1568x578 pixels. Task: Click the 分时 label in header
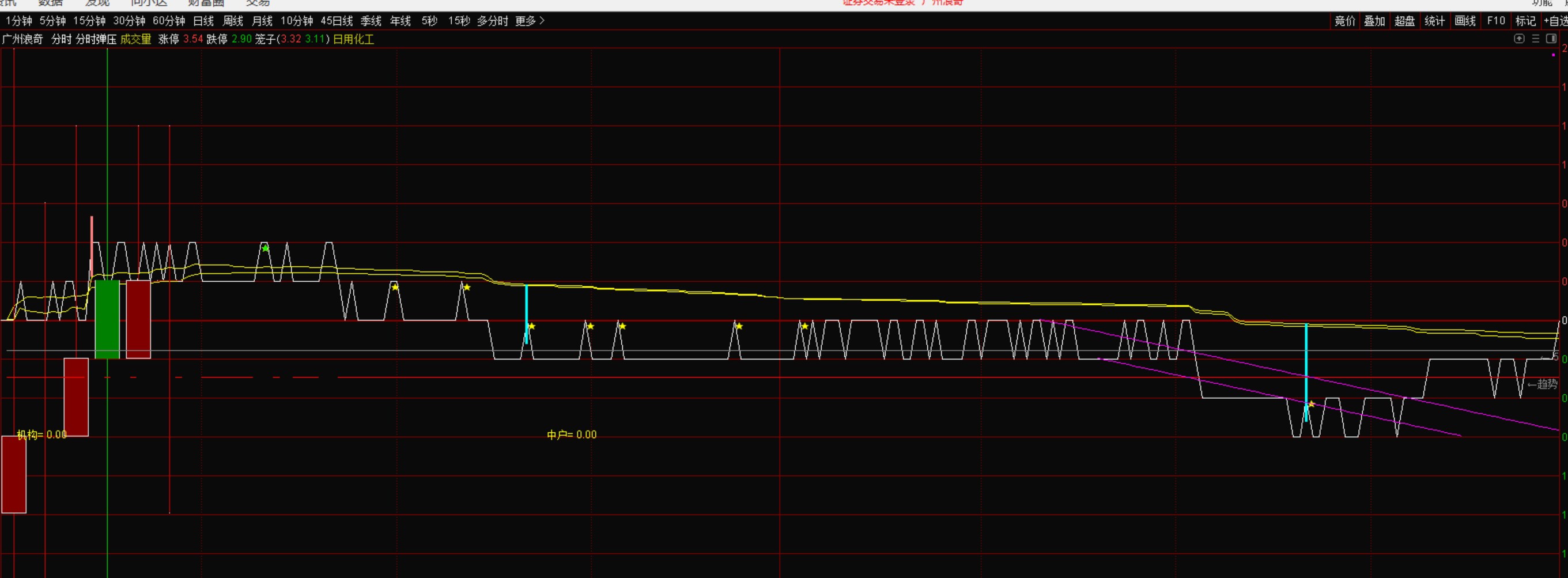pyautogui.click(x=62, y=40)
